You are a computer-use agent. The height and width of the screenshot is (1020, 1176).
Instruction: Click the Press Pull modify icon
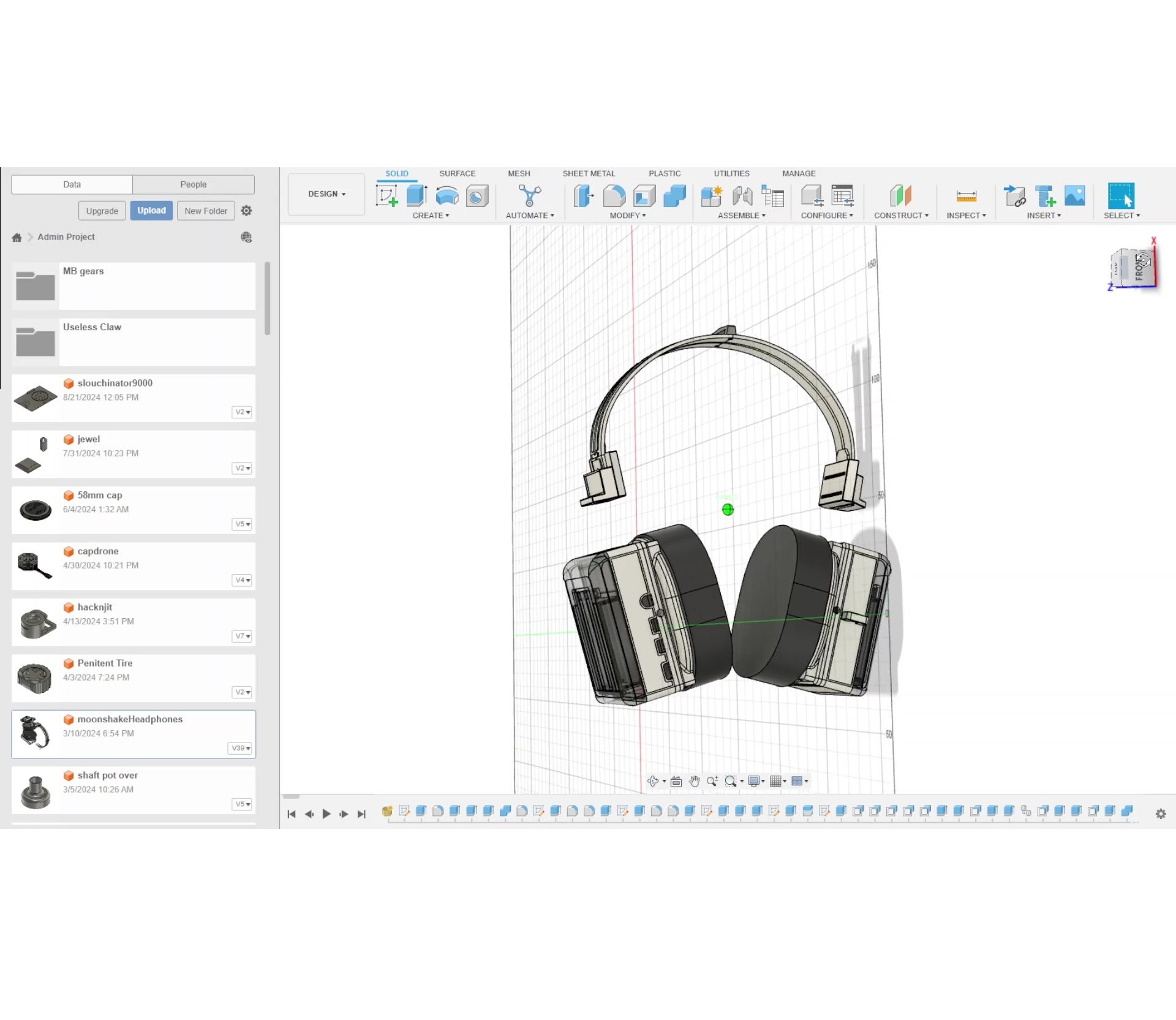click(x=584, y=196)
